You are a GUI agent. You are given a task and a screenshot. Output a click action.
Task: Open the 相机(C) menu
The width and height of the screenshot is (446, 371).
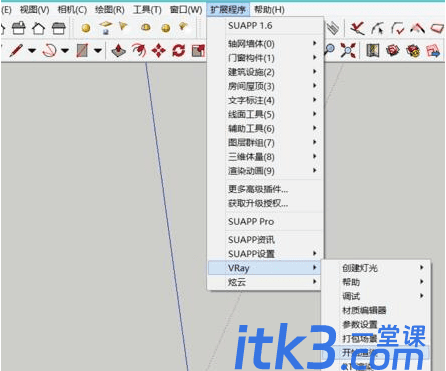pyautogui.click(x=72, y=10)
